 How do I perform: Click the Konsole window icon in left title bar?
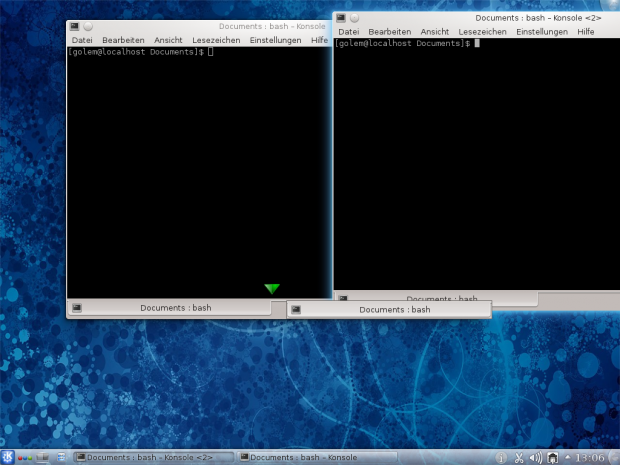(73, 27)
